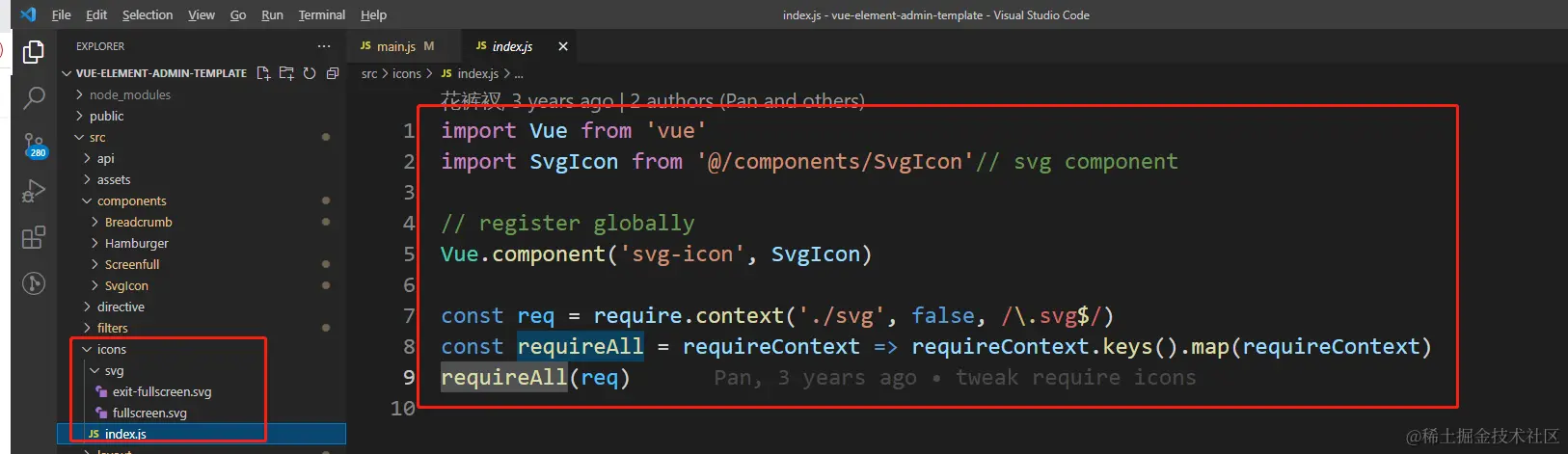Collapse the VUE-ELEMENT-ADMIN-TEMPLATE root section
This screenshot has height=454, width=1568.
(154, 73)
